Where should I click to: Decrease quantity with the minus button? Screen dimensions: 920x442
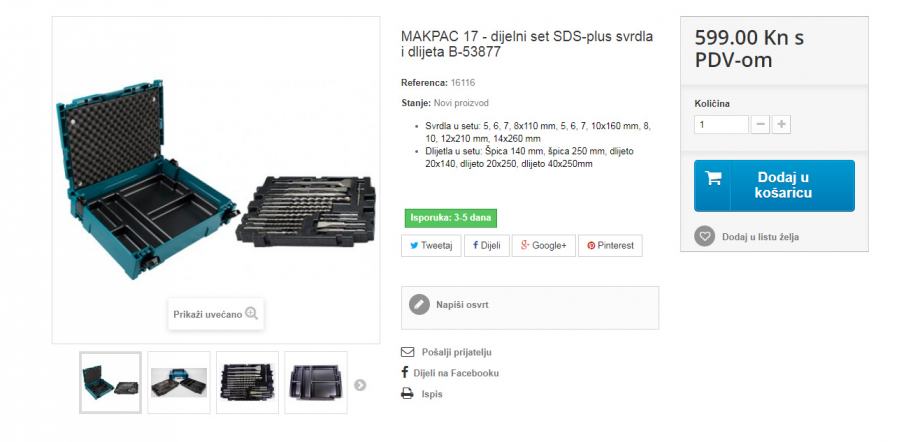[x=760, y=124]
